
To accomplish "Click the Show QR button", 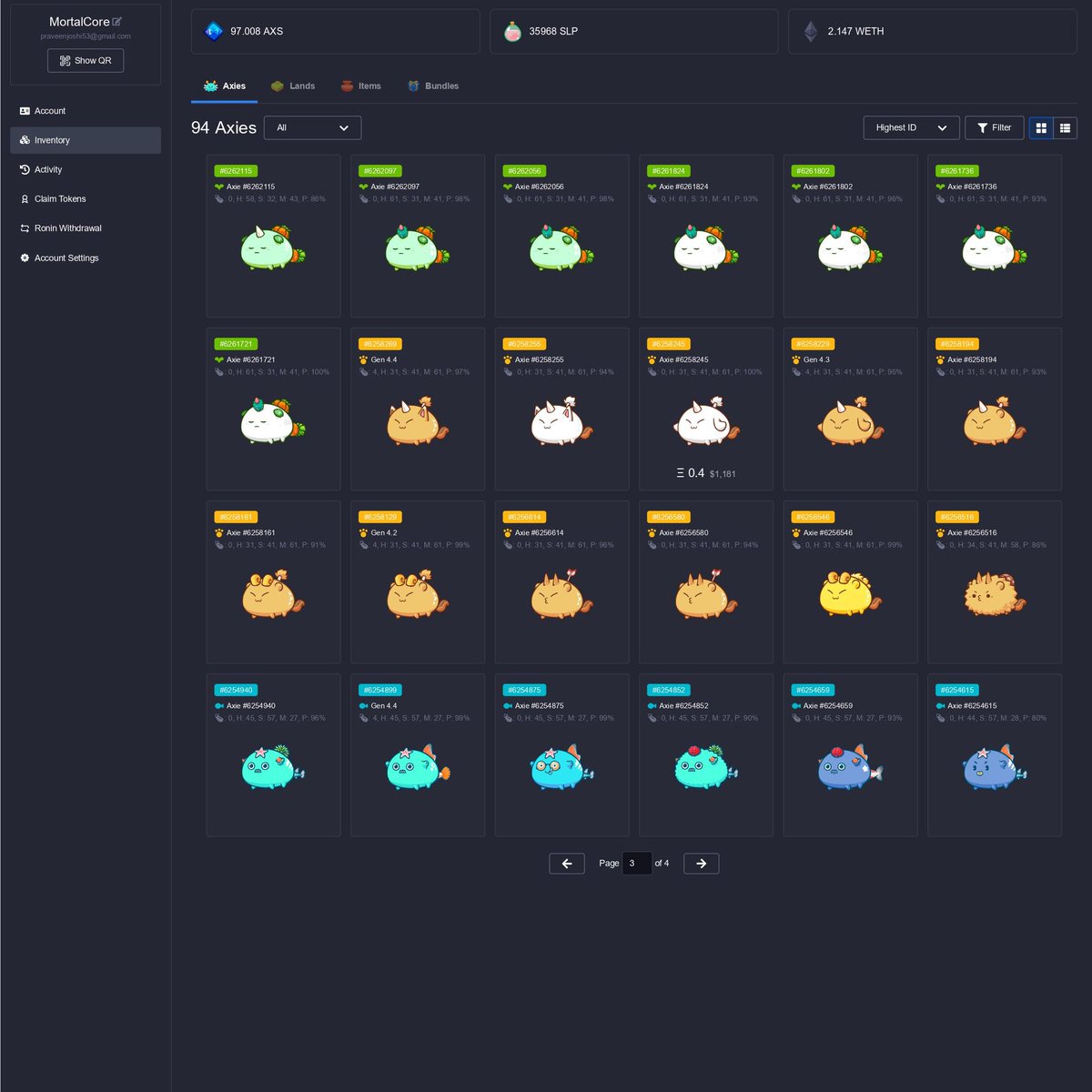I will [x=86, y=61].
